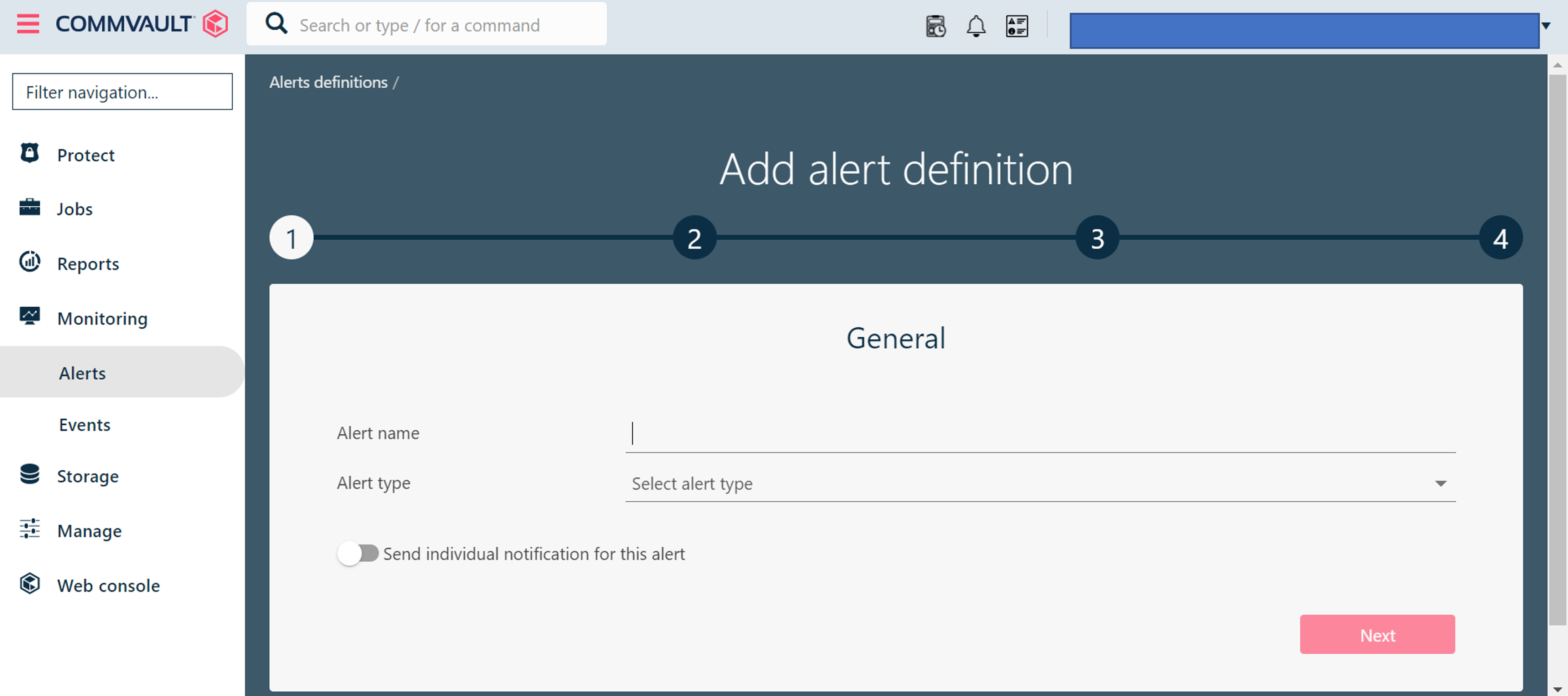Open the Select alert type dropdown
1568x696 pixels.
(x=1040, y=483)
